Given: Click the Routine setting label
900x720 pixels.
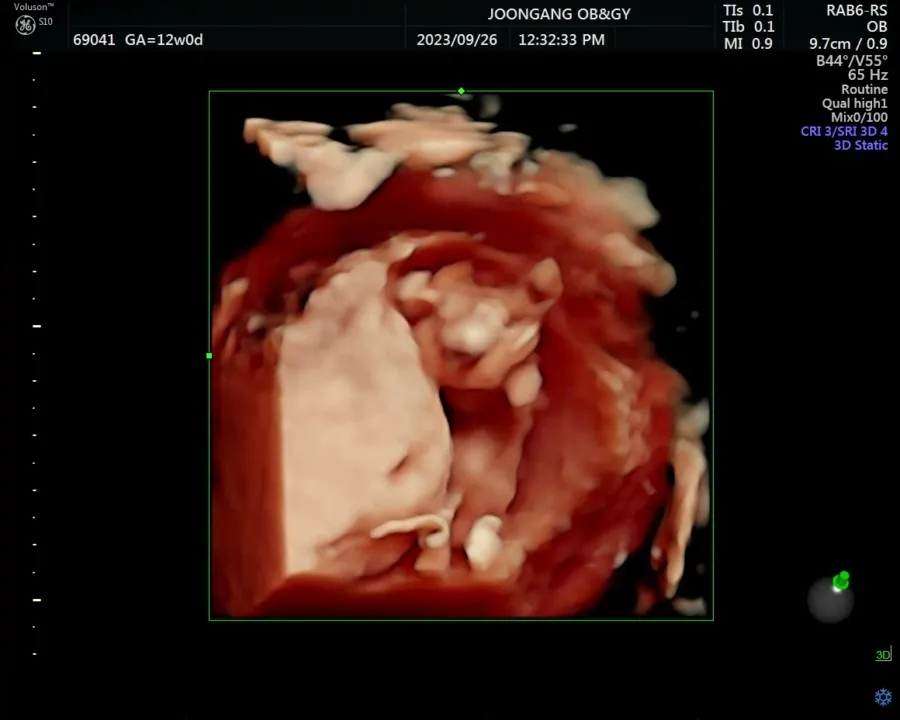Looking at the screenshot, I should point(864,90).
